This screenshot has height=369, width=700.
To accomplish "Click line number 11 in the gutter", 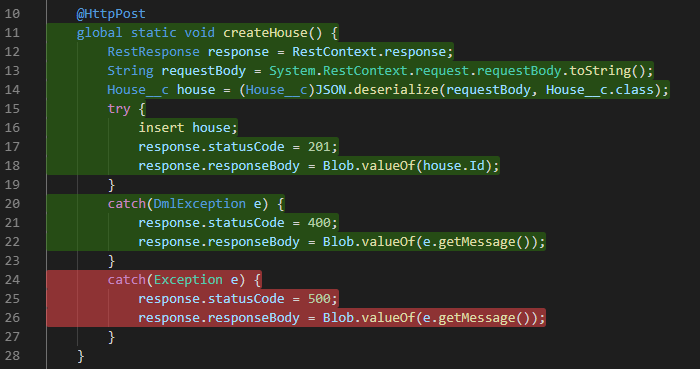I will tap(12, 33).
